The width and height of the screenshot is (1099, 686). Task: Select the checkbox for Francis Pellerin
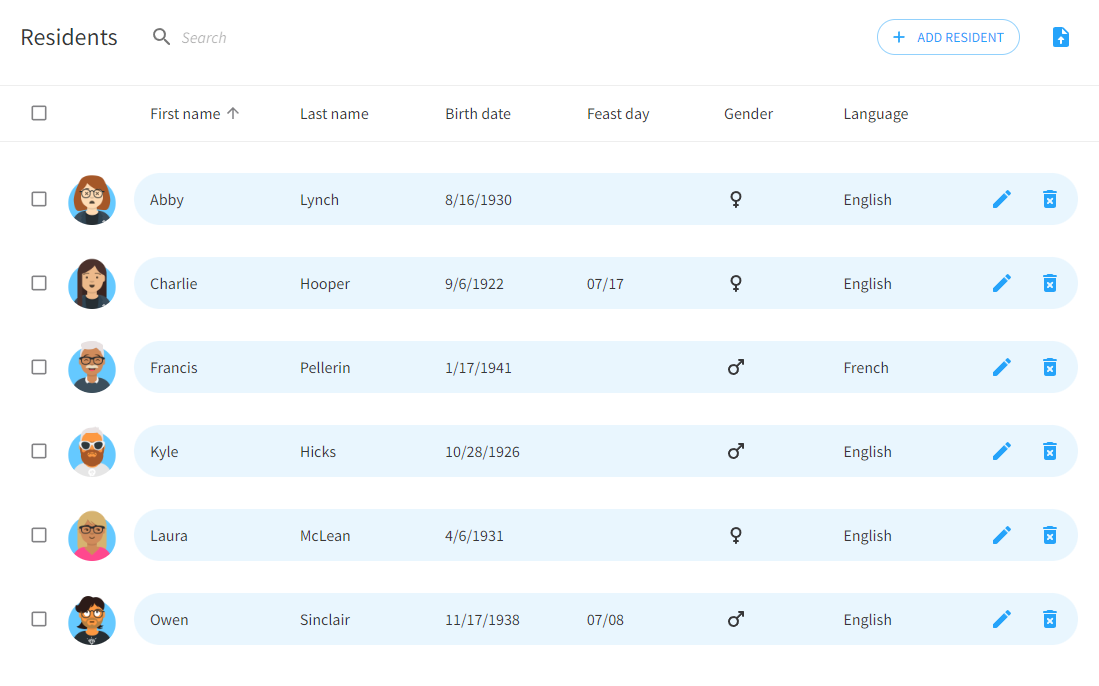[39, 367]
